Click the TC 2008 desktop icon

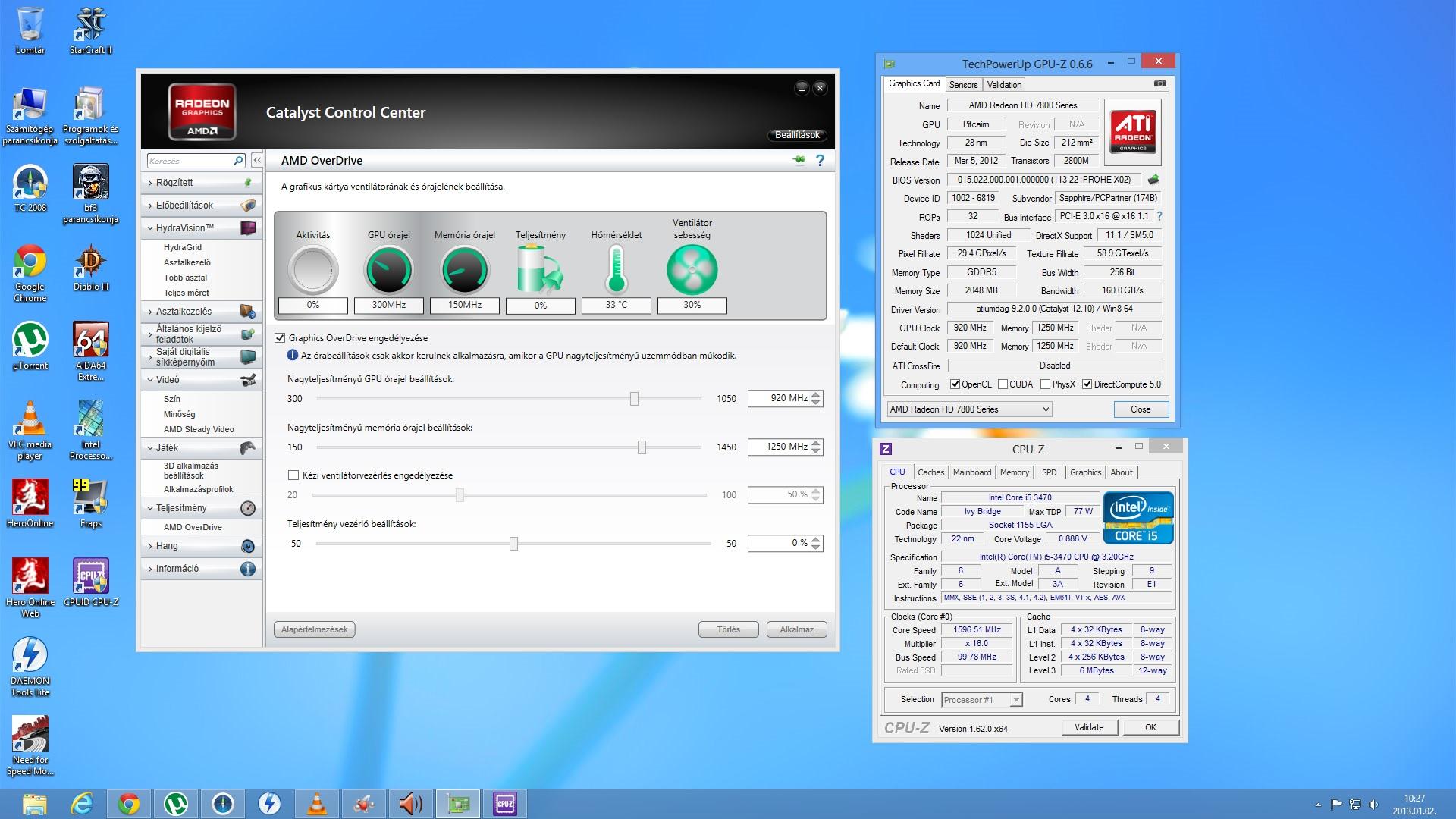[30, 188]
